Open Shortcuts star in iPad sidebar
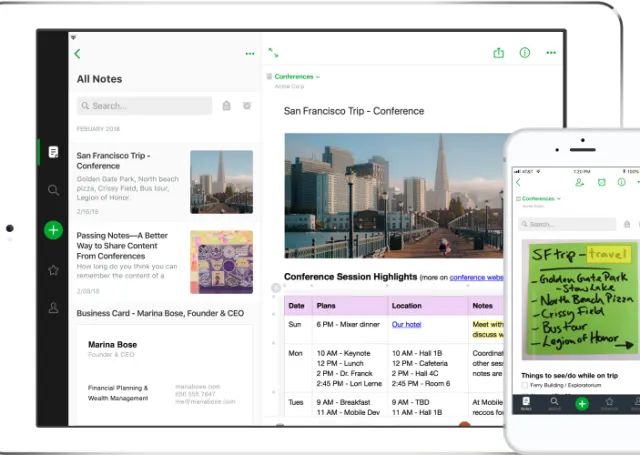Screen dimensions: 640x455 tap(53, 270)
